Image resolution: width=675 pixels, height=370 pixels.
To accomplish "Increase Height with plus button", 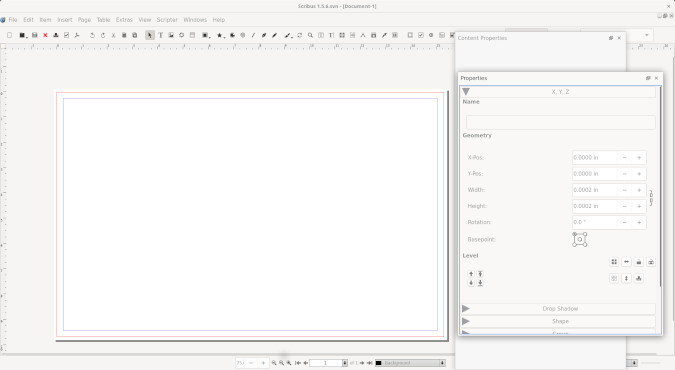I will tap(639, 206).
